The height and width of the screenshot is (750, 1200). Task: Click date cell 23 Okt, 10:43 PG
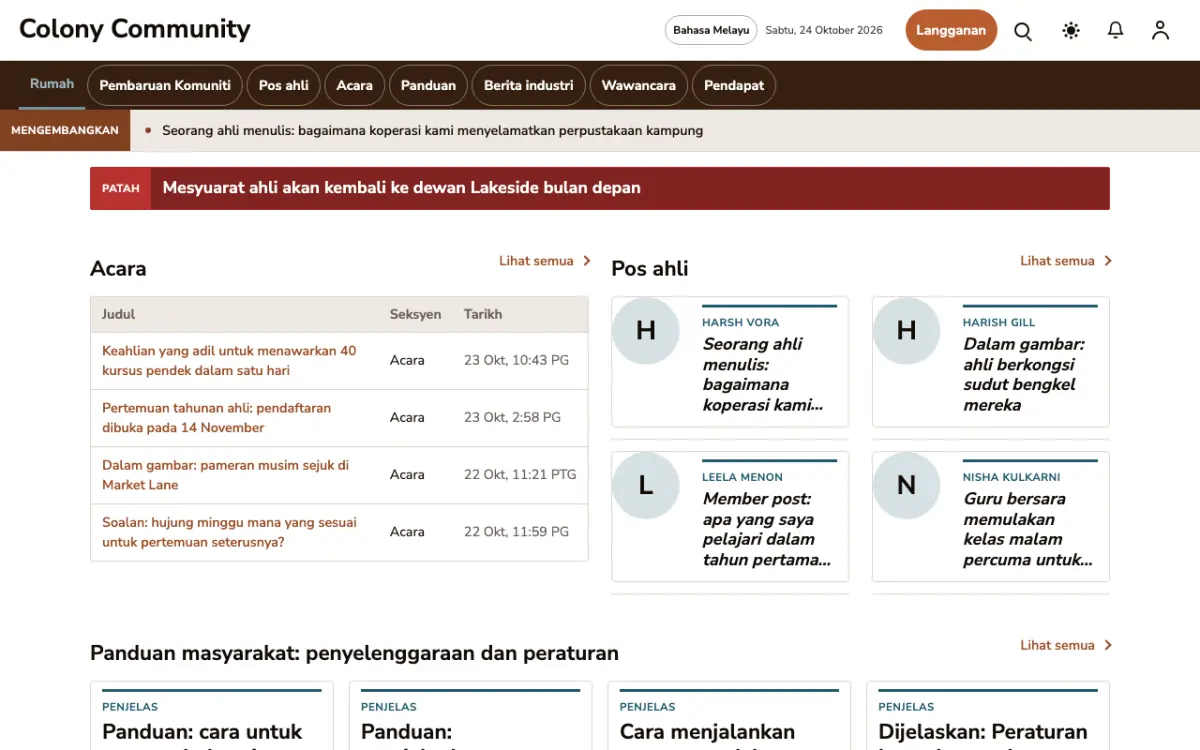click(x=516, y=360)
